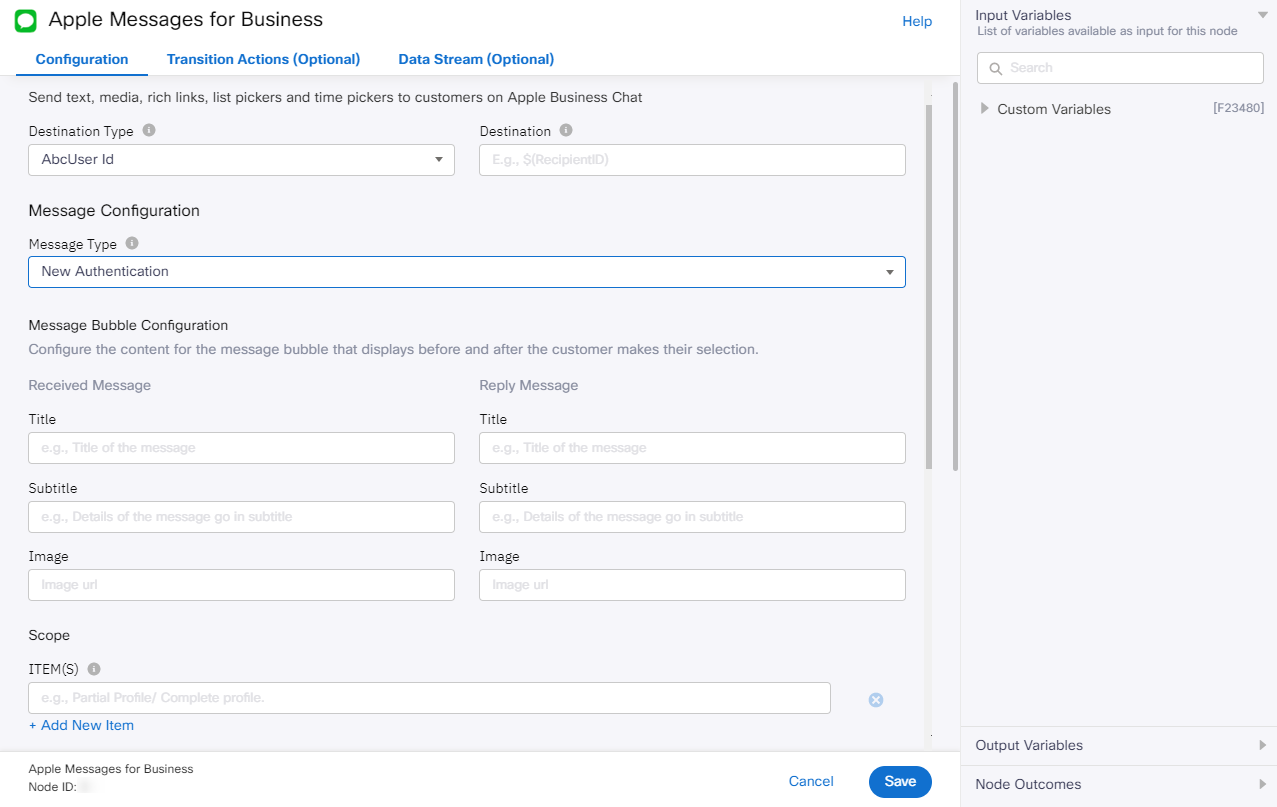The width and height of the screenshot is (1277, 807).
Task: Click the search magnifier icon in Input Variables
Action: click(x=996, y=68)
